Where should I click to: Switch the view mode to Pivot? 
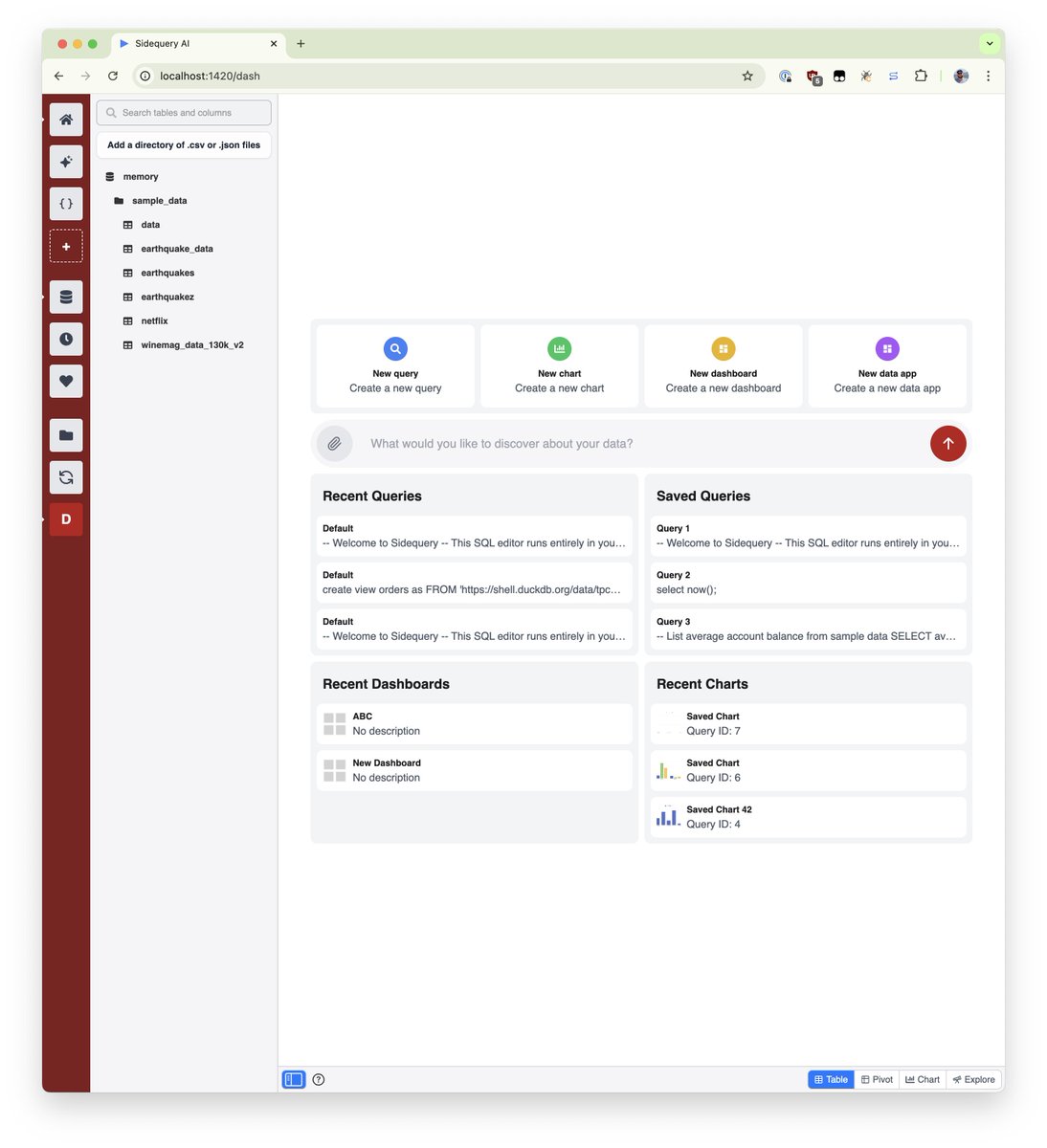click(877, 1079)
